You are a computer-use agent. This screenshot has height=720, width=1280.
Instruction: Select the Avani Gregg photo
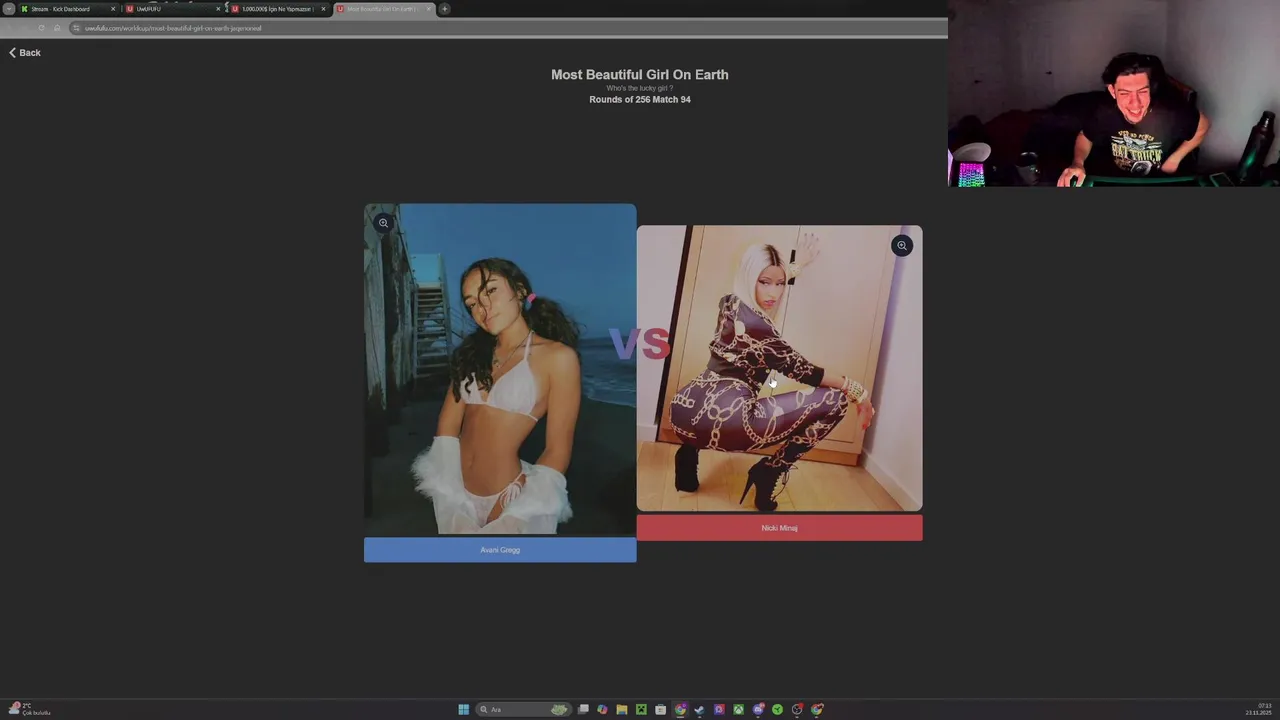(x=500, y=370)
